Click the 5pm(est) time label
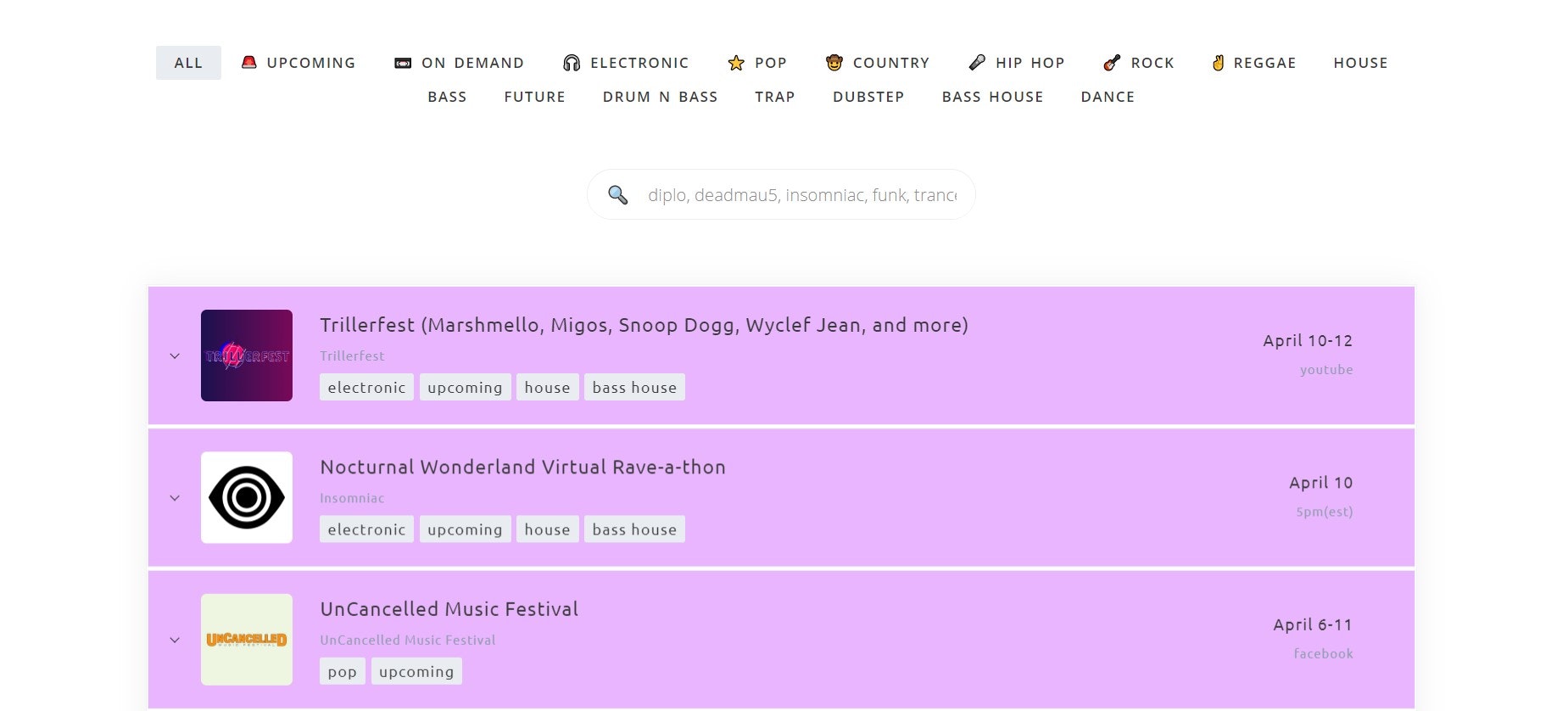The height and width of the screenshot is (711, 1568). [1324, 512]
